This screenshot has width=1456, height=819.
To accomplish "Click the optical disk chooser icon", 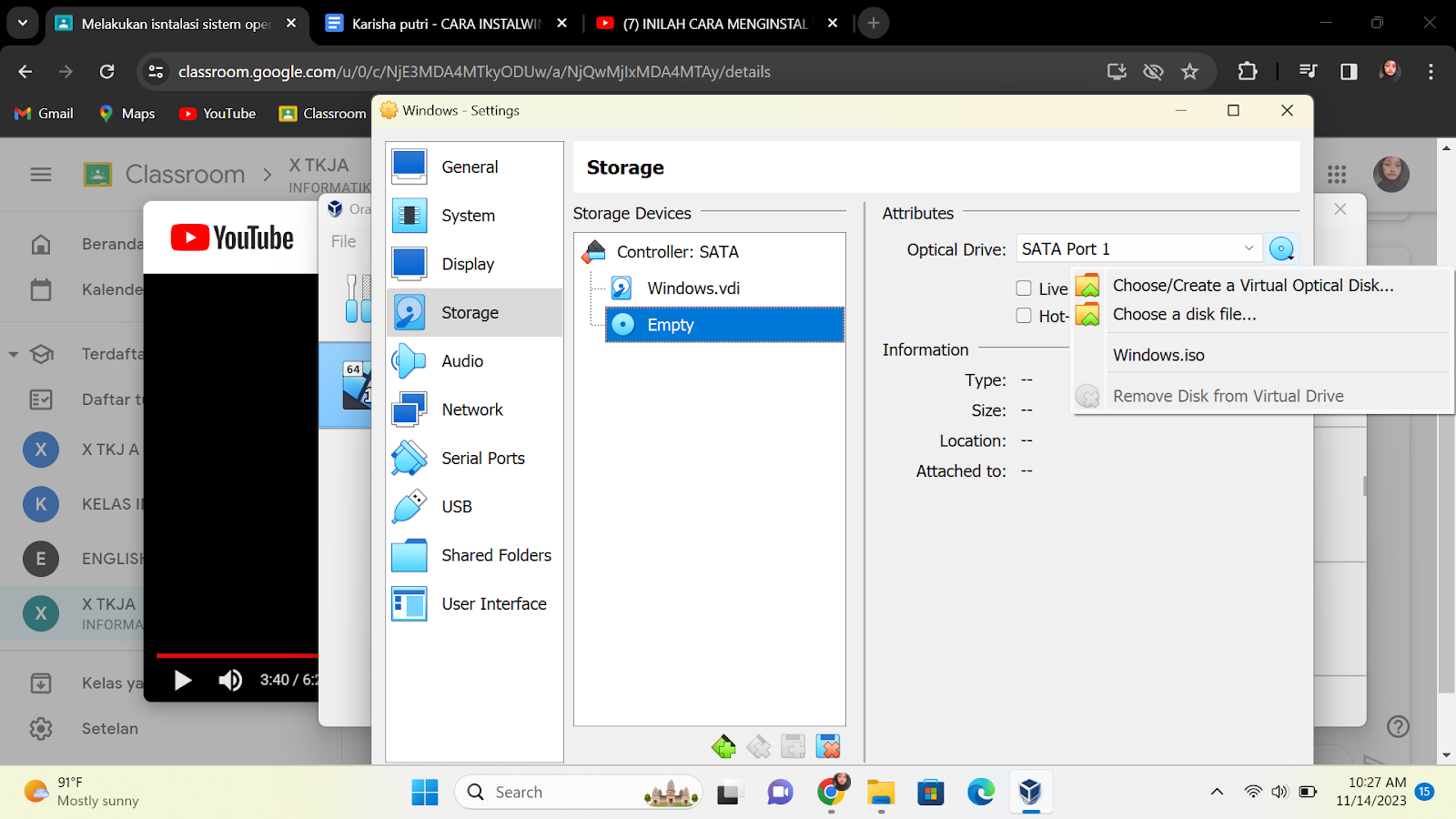I will [1281, 248].
